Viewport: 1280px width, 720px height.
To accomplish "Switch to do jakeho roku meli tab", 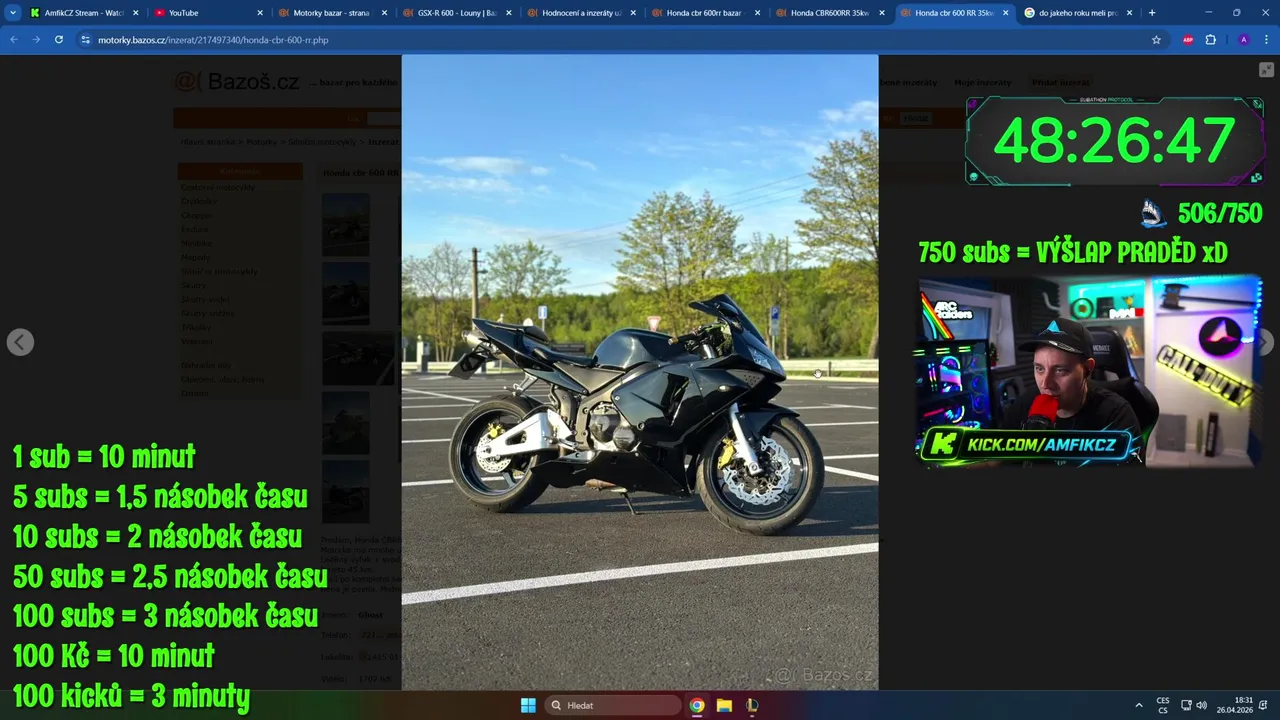I will coord(1078,13).
